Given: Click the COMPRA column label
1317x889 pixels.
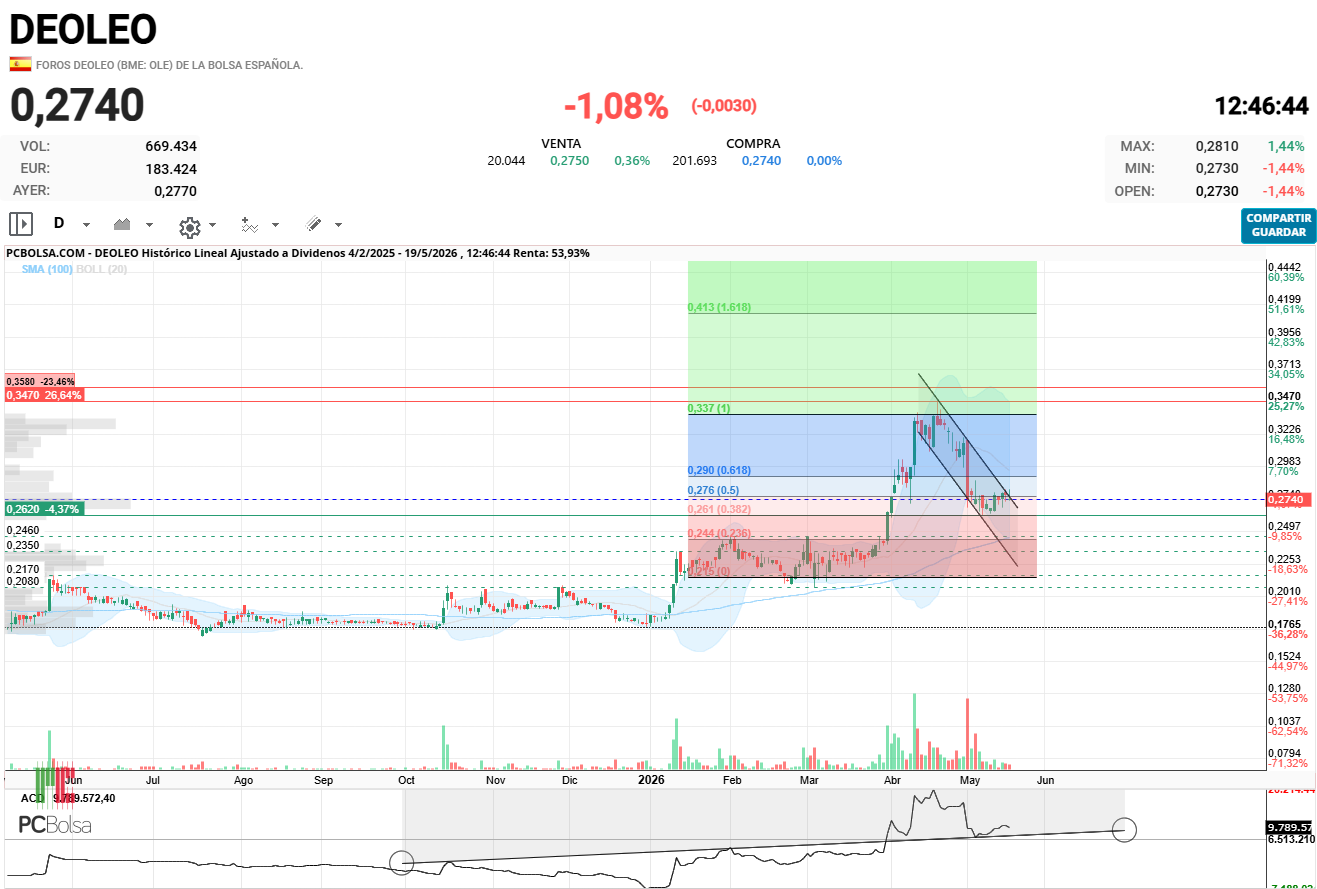Looking at the screenshot, I should click(753, 144).
